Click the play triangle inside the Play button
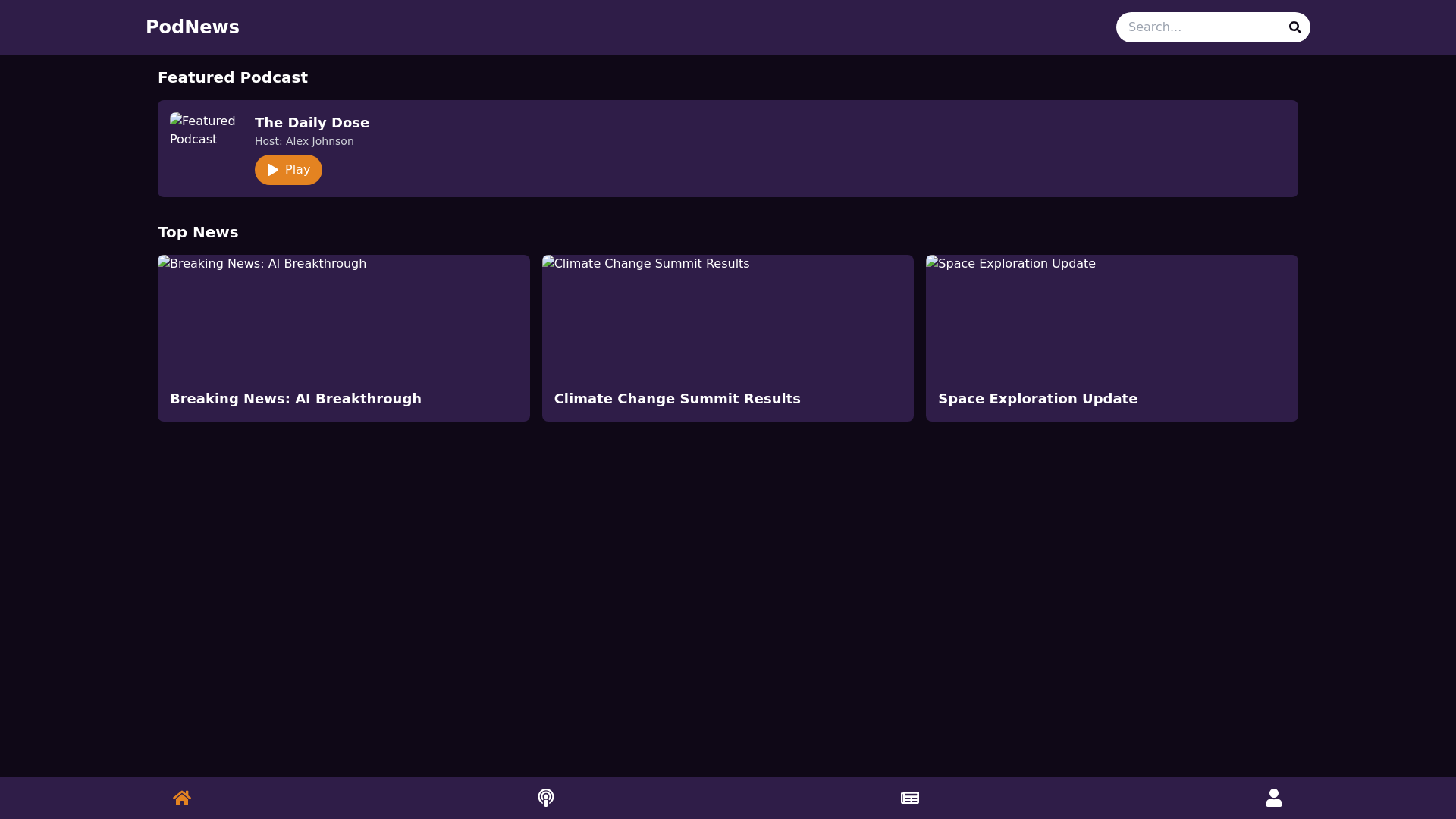Image resolution: width=1456 pixels, height=819 pixels. point(271,170)
